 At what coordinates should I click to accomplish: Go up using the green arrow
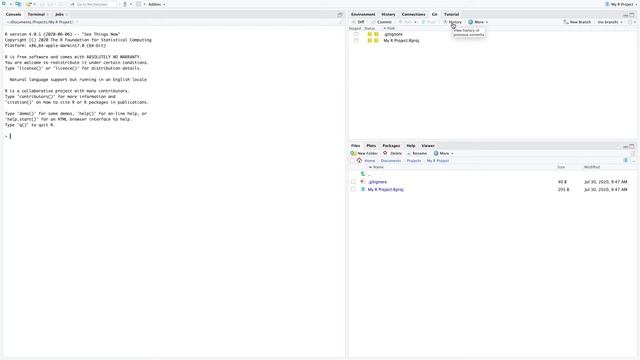(x=363, y=174)
